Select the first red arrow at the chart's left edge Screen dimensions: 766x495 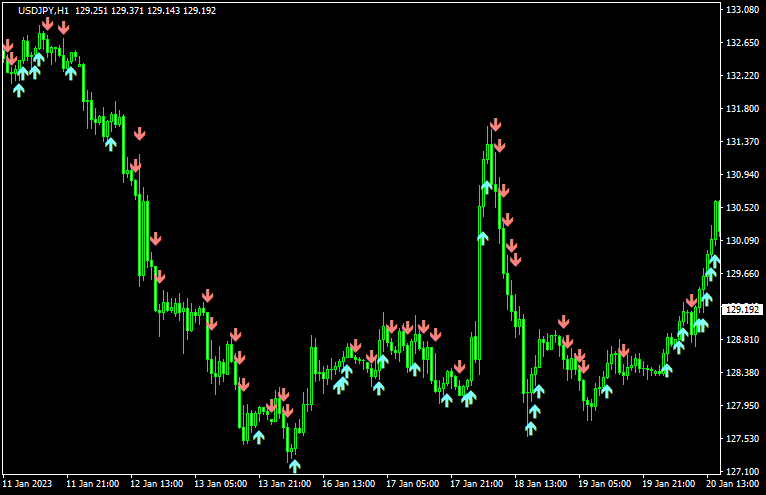point(8,46)
